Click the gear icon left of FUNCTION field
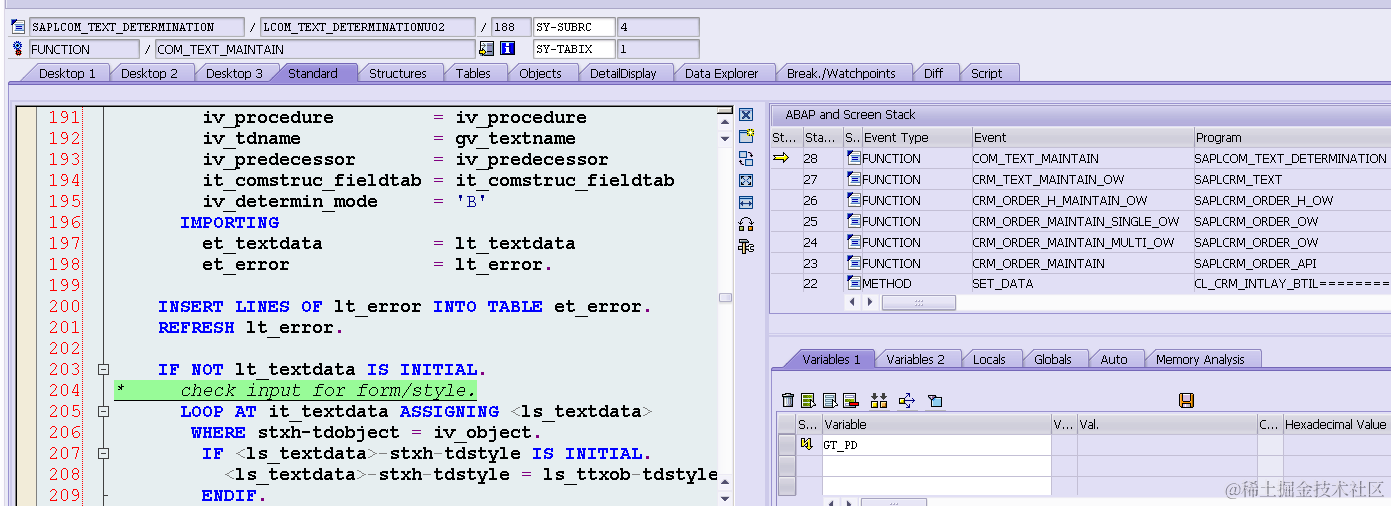 point(17,49)
